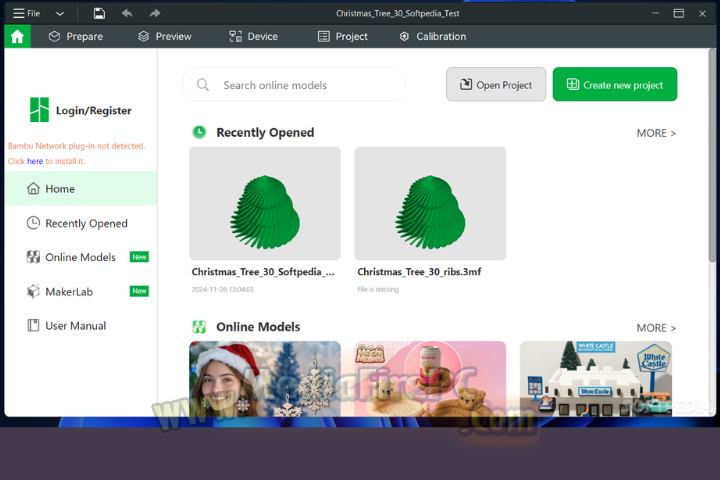This screenshot has height=480, width=720.
Task: Open the Calibration tab
Action: (x=433, y=36)
